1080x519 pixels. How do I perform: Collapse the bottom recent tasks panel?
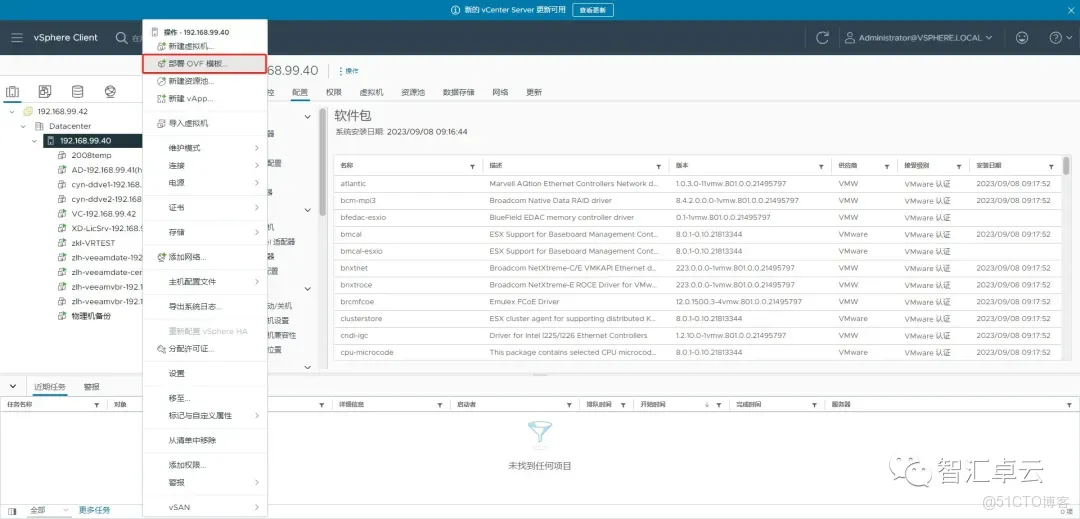[12, 386]
